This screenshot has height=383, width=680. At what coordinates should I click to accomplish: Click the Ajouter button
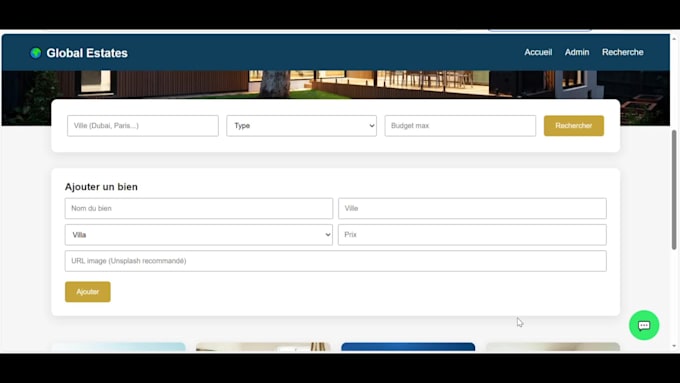click(88, 292)
